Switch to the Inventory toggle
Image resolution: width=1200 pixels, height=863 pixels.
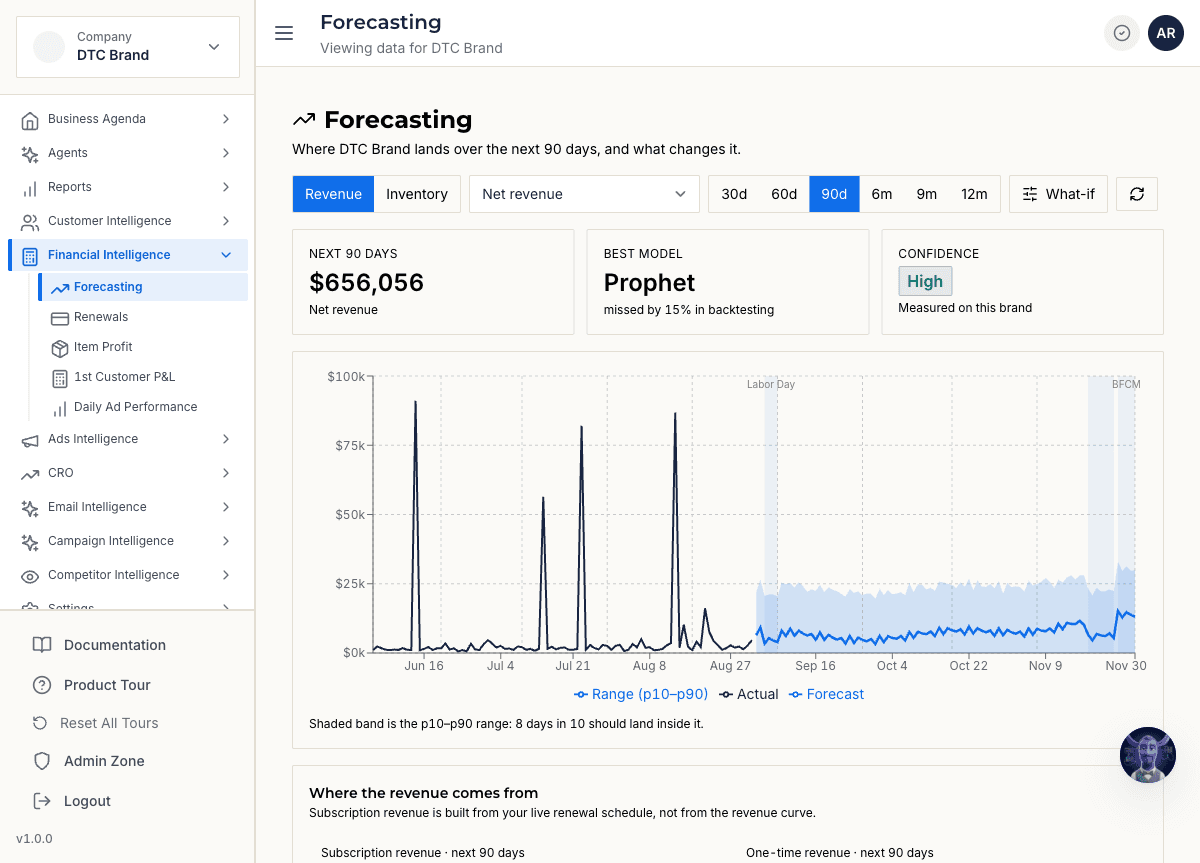coord(417,194)
